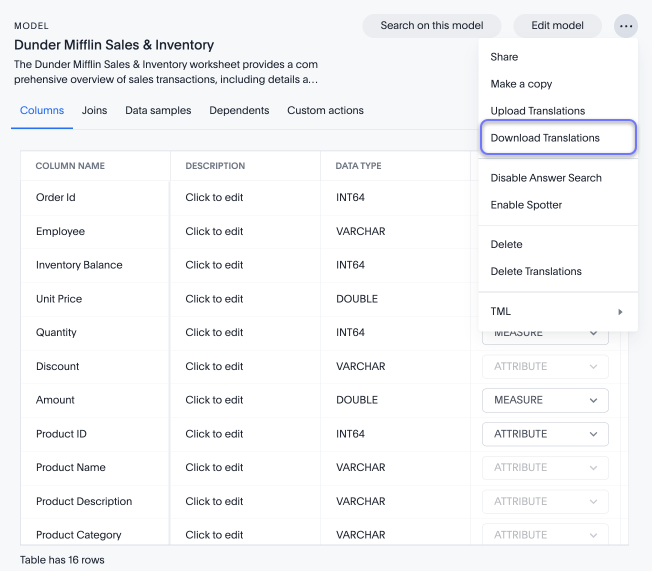Go to the Dependents tab
Image resolution: width=652 pixels, height=571 pixels.
point(239,111)
